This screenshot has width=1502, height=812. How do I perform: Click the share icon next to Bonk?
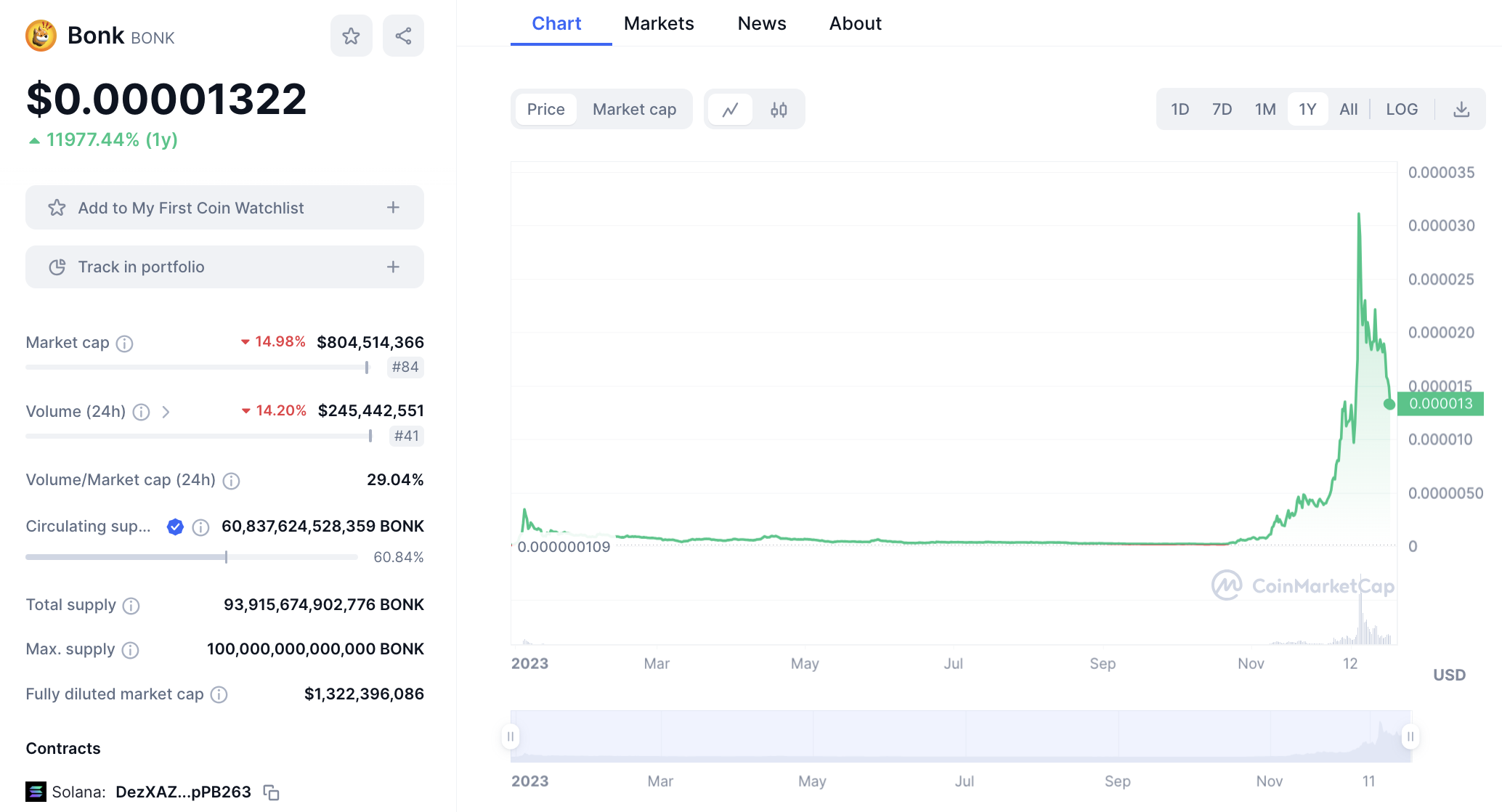coord(403,36)
